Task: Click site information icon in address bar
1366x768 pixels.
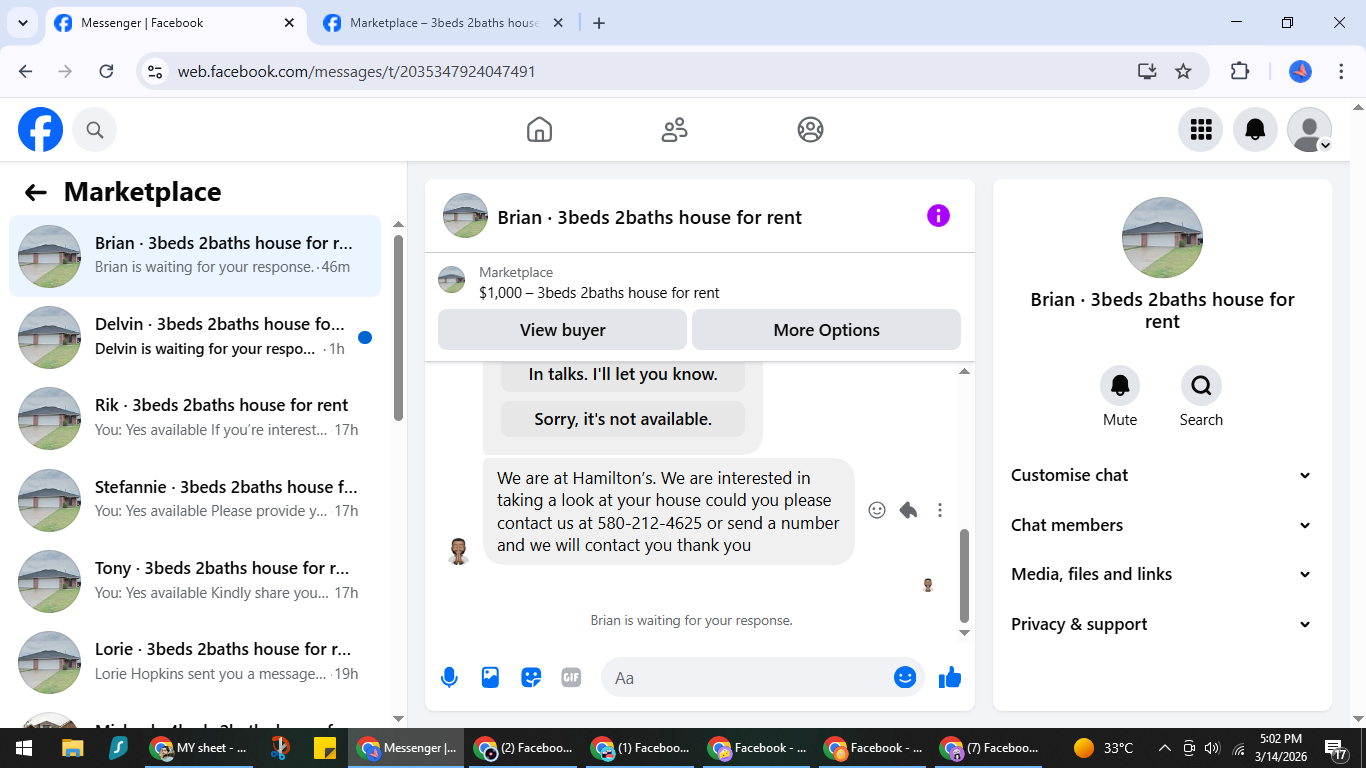Action: [x=154, y=71]
